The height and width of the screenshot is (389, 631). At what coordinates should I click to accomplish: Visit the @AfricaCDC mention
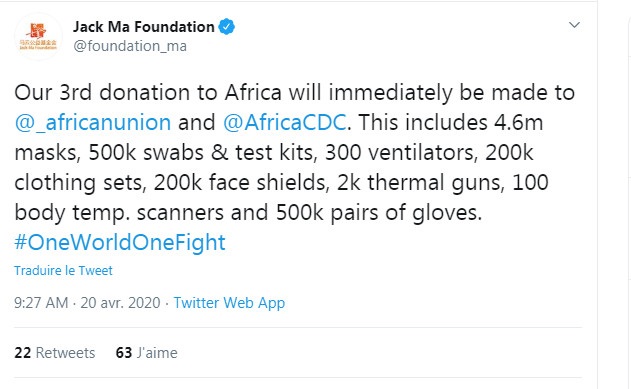point(285,122)
